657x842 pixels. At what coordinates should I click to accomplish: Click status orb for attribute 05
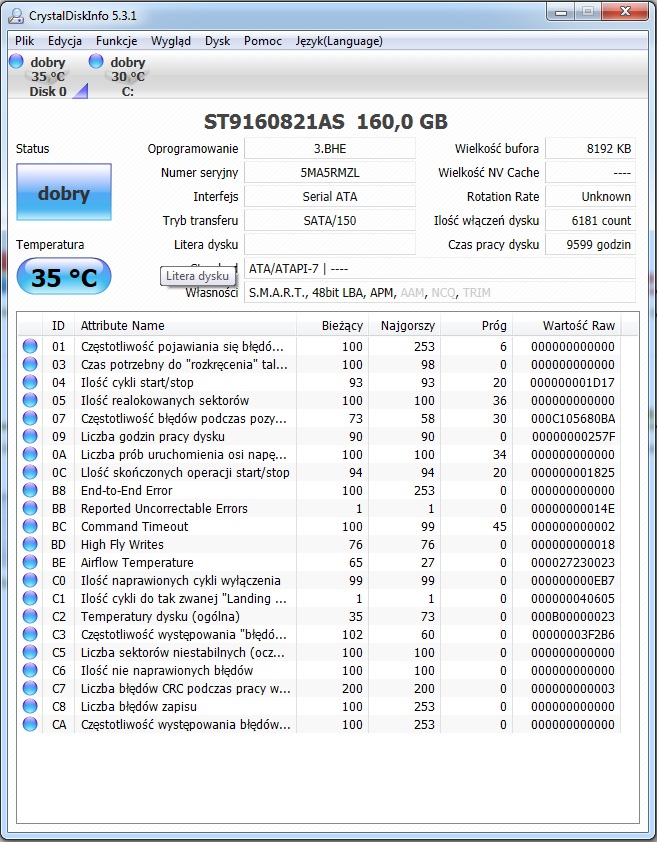(x=30, y=400)
